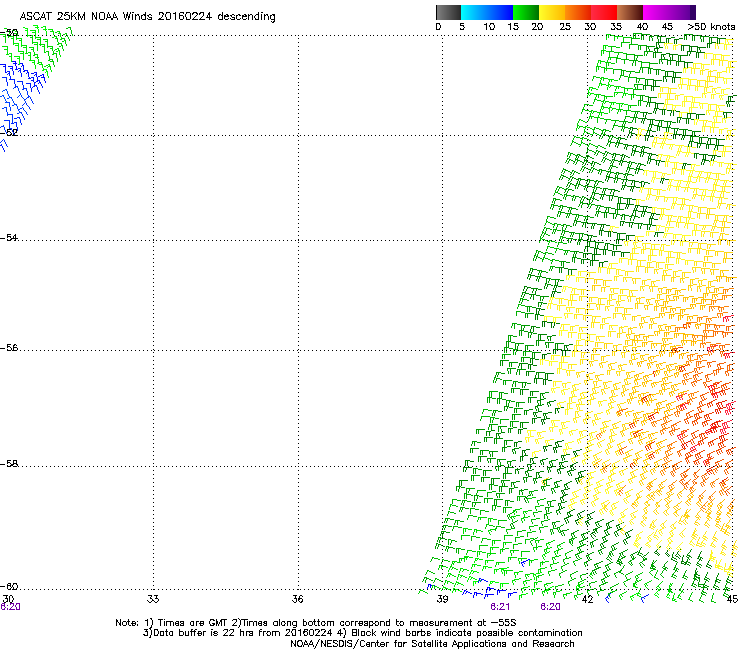Click the cyan-blue 5-15 knots color band
This screenshot has width=740, height=650.
pos(487,12)
